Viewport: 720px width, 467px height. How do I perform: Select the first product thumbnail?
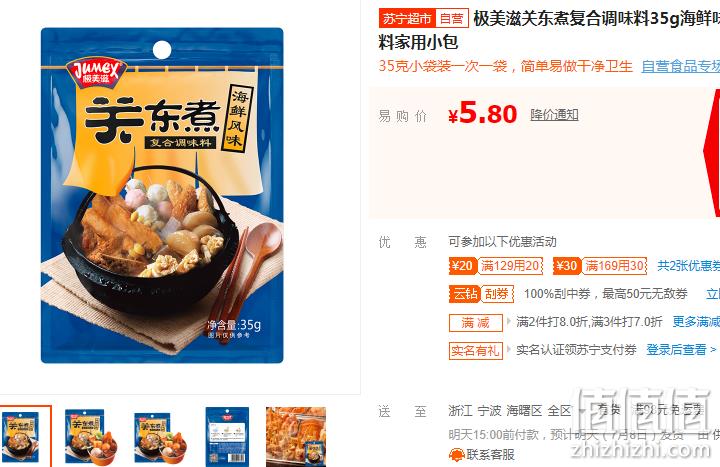(23, 436)
